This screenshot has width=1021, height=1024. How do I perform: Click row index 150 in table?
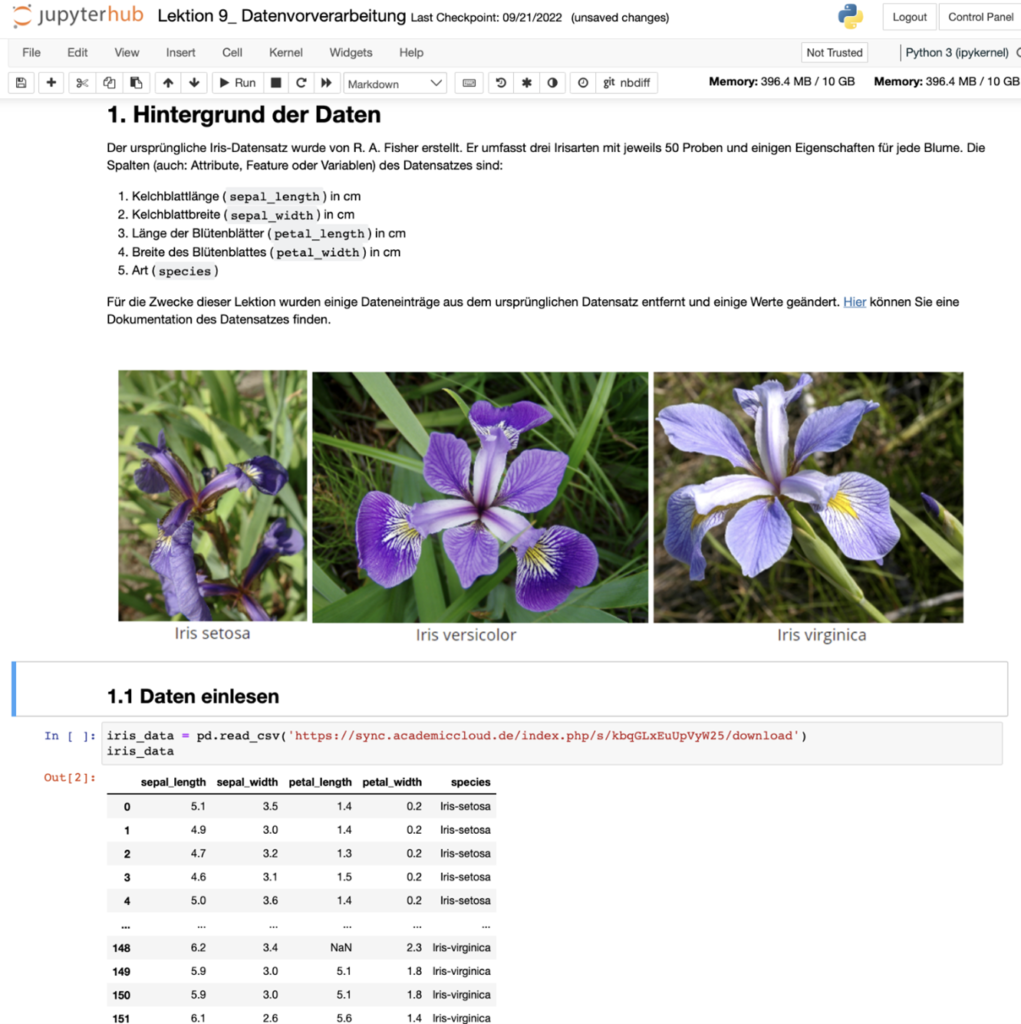(x=122, y=995)
